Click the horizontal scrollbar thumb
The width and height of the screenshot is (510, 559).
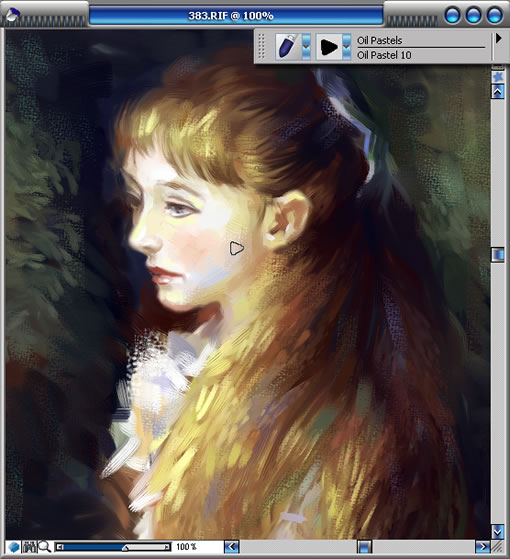point(365,547)
